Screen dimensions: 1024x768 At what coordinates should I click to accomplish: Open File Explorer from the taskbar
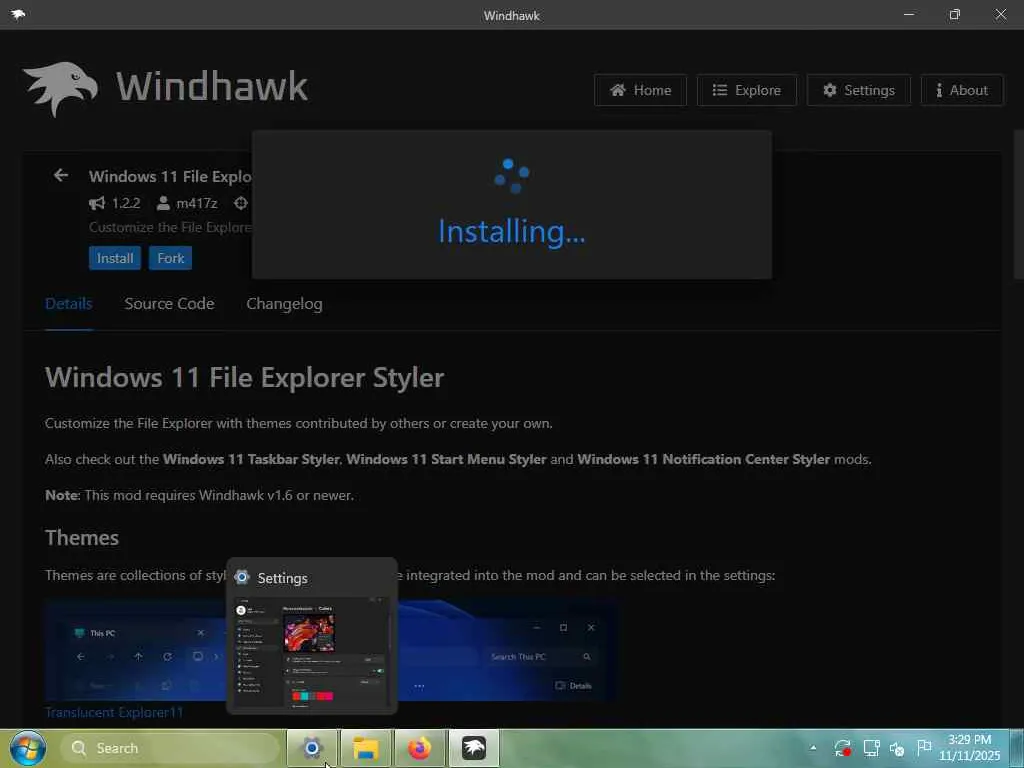pos(366,748)
